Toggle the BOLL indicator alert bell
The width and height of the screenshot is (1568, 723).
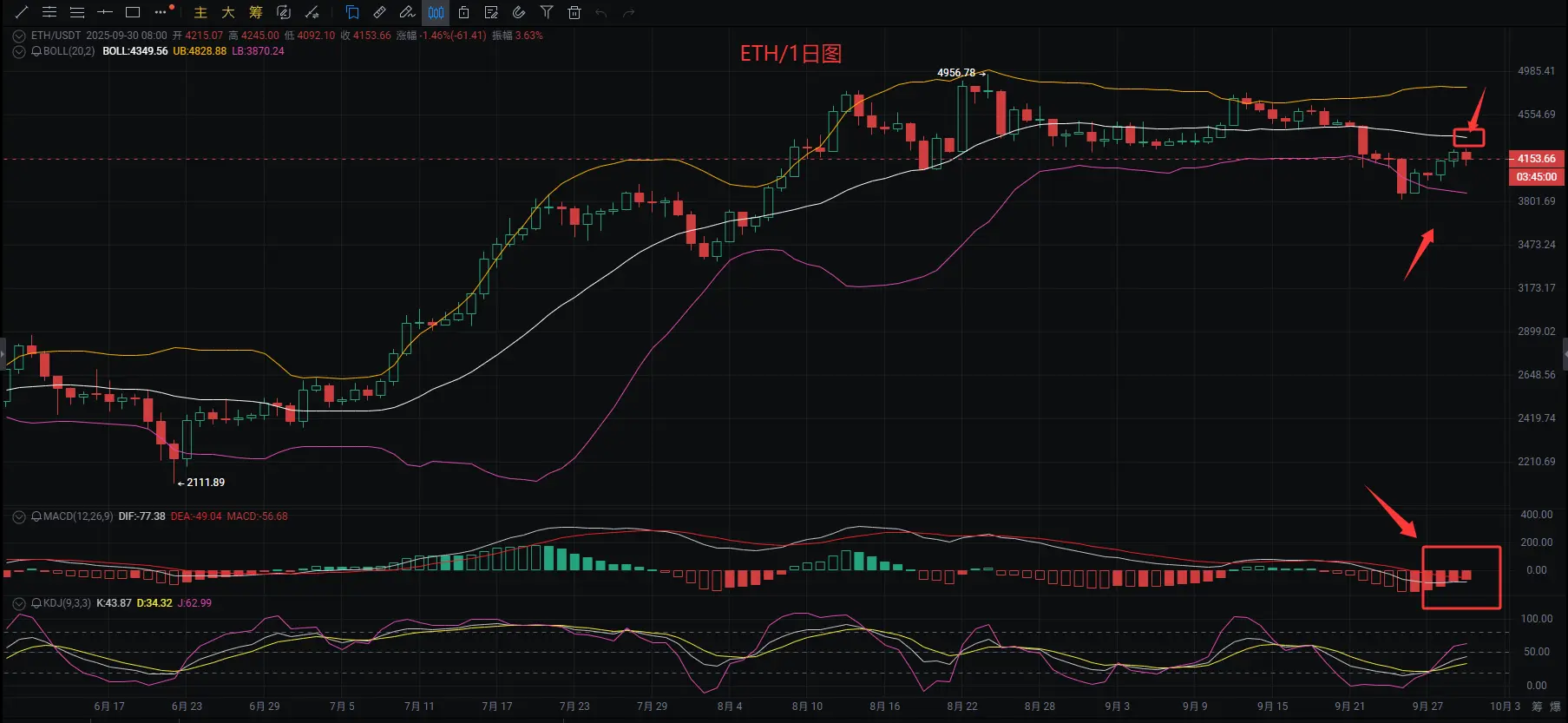point(36,52)
